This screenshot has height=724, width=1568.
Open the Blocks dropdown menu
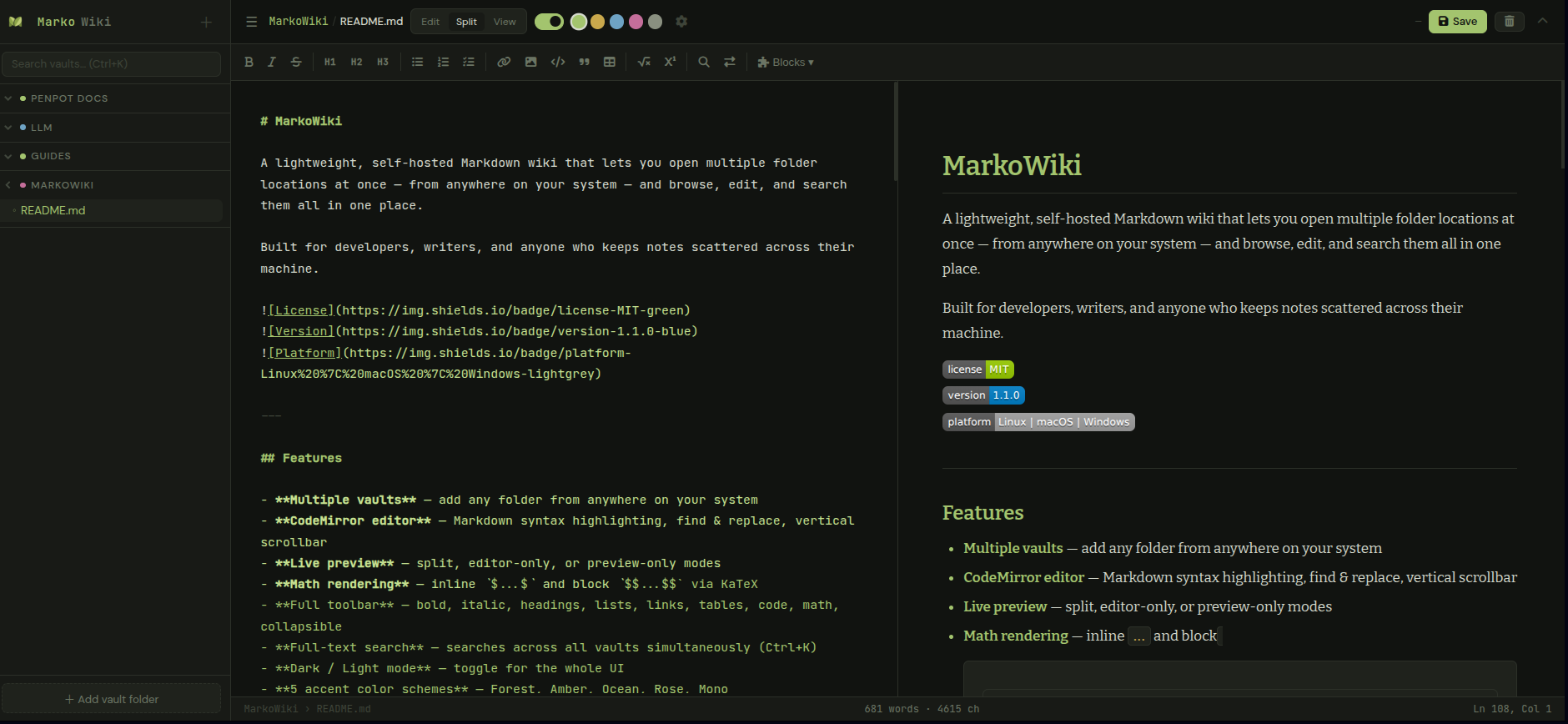(785, 62)
